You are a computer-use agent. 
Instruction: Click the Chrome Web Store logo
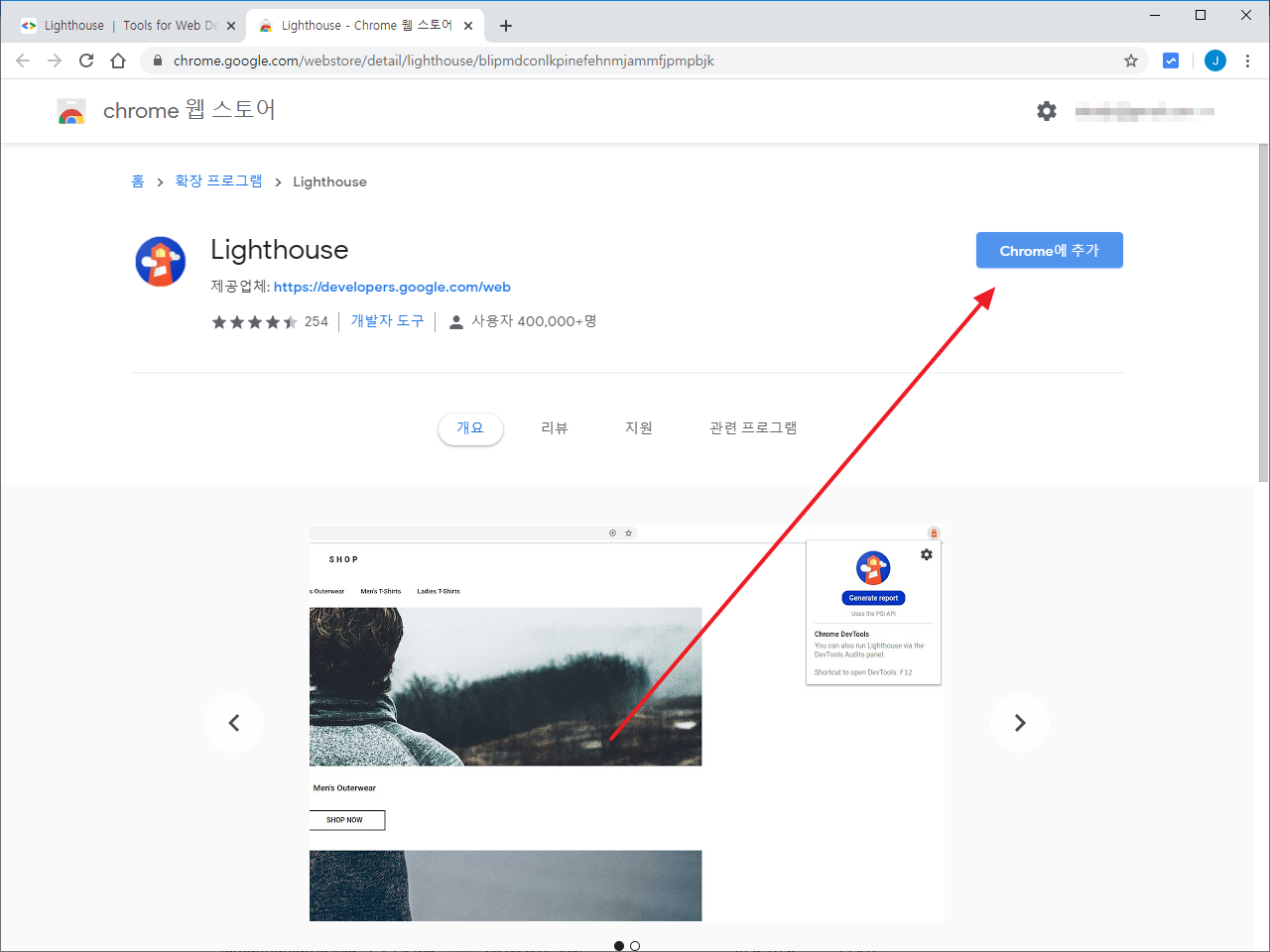point(71,111)
